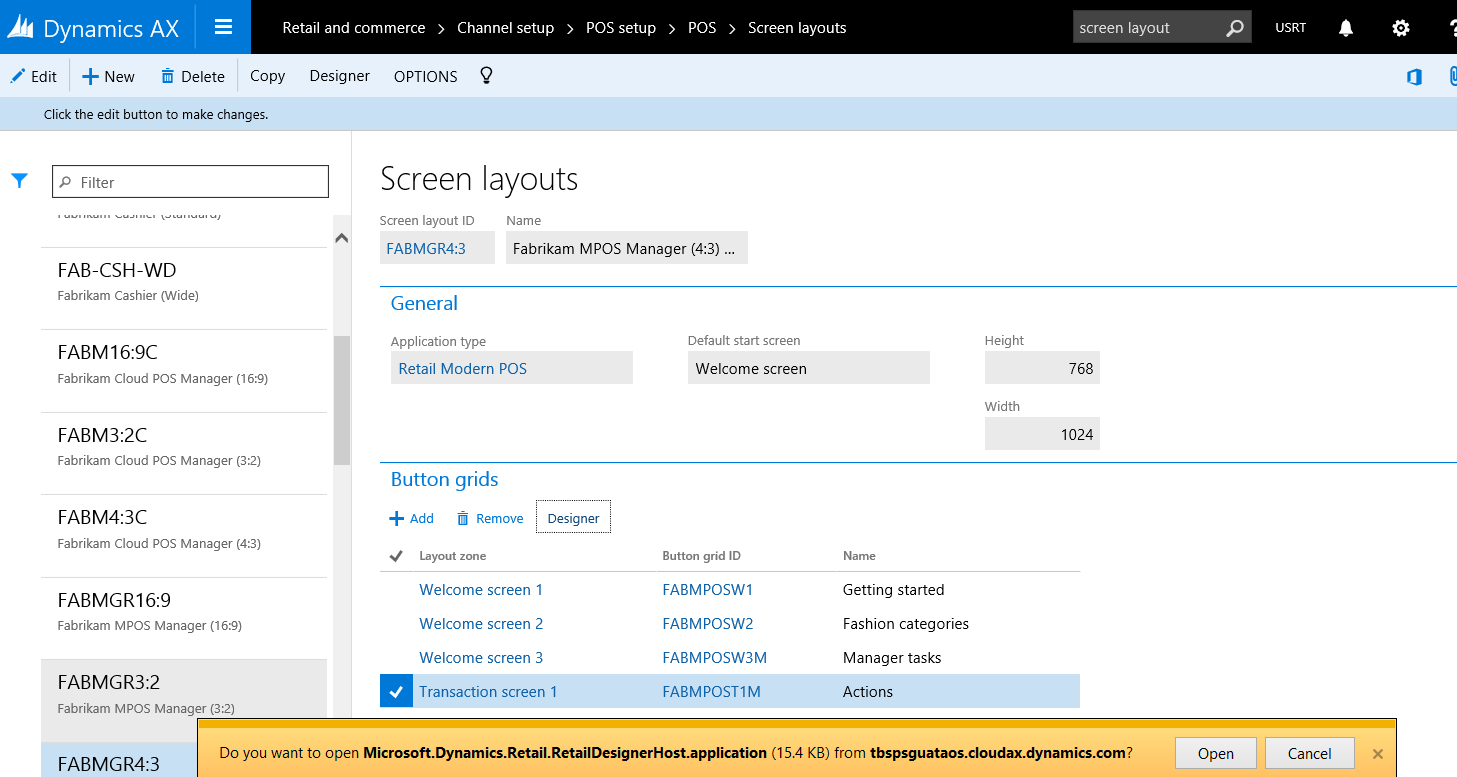Click the Width field
1457x777 pixels.
pyautogui.click(x=1042, y=434)
